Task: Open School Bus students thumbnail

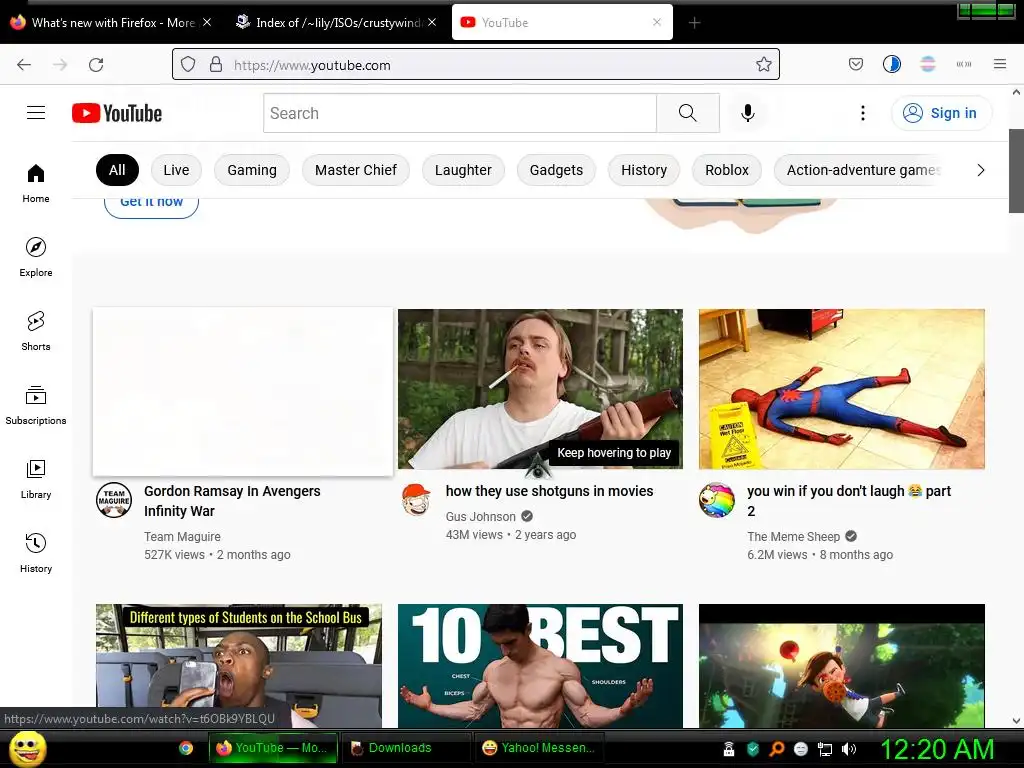Action: (239, 666)
